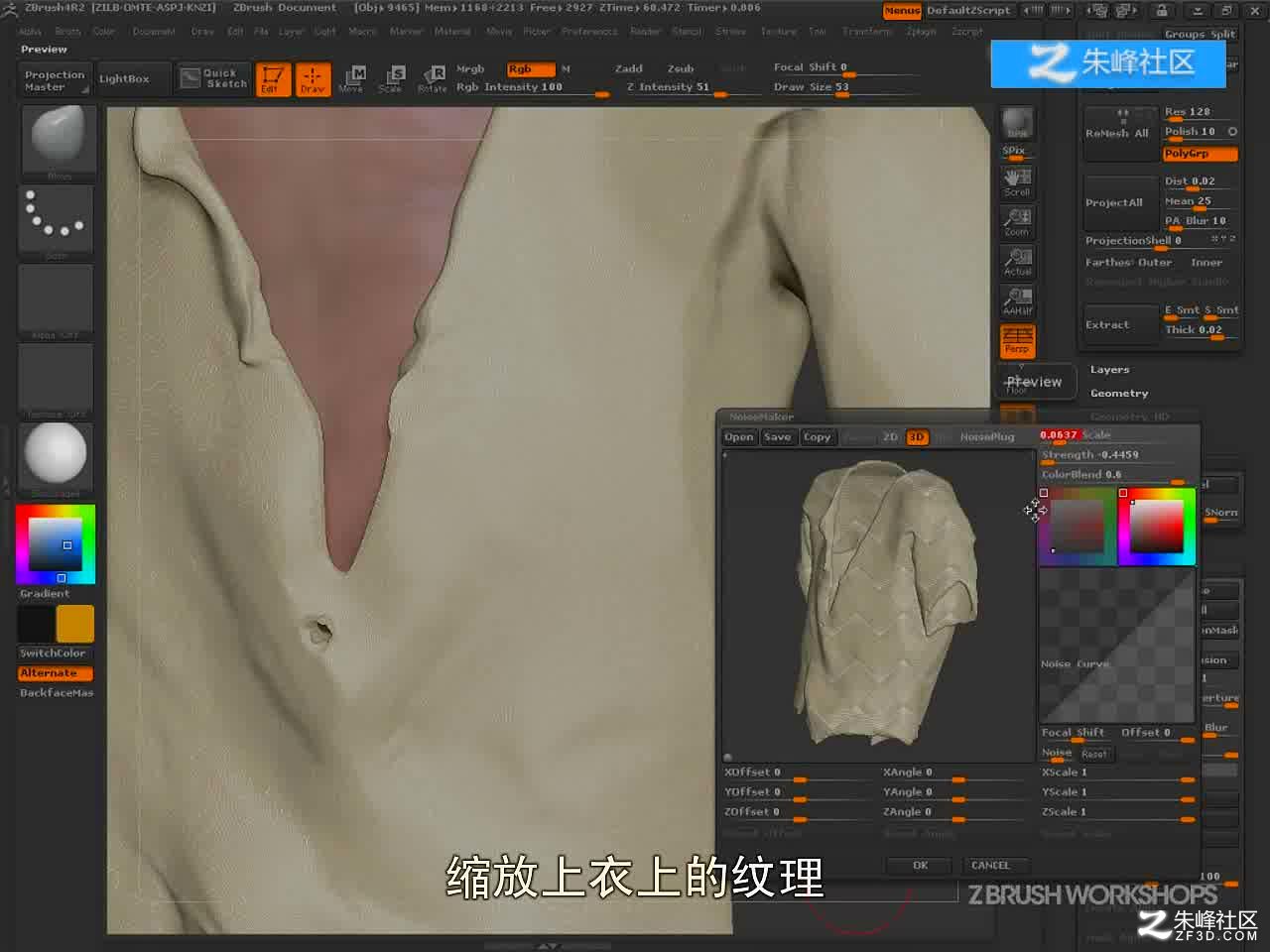The image size is (1270, 952).
Task: Open the material sphere selector
Action: 57,458
